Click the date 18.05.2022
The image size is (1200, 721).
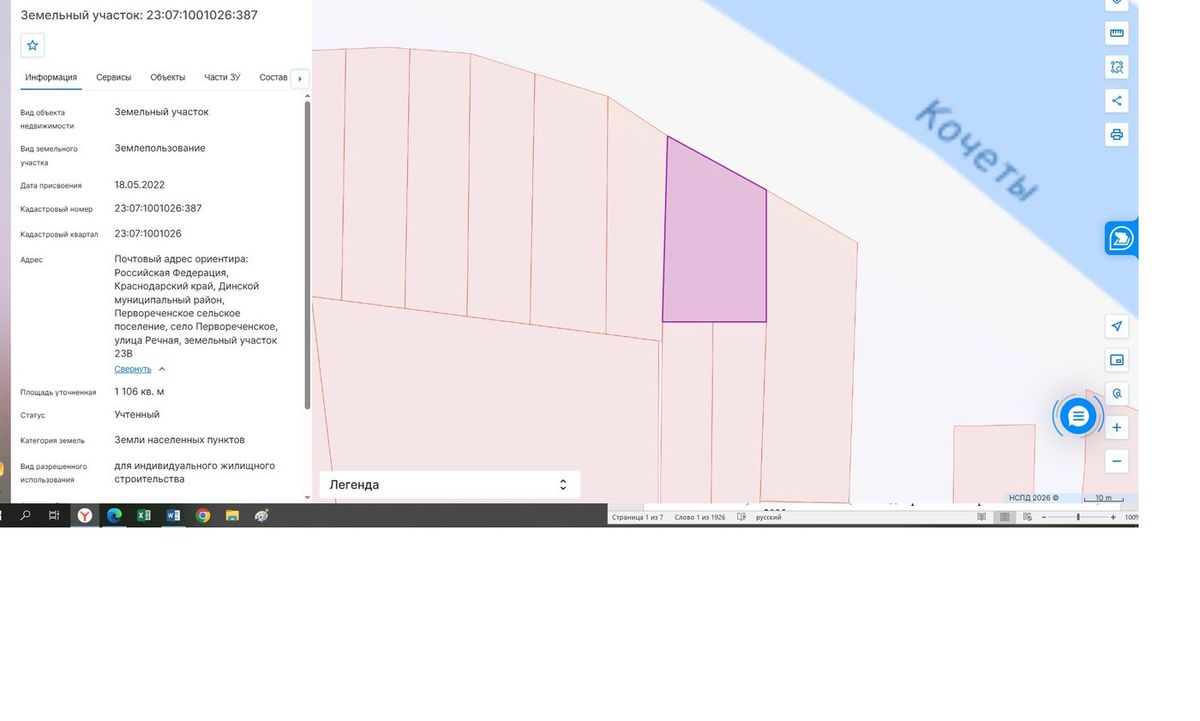click(139, 184)
